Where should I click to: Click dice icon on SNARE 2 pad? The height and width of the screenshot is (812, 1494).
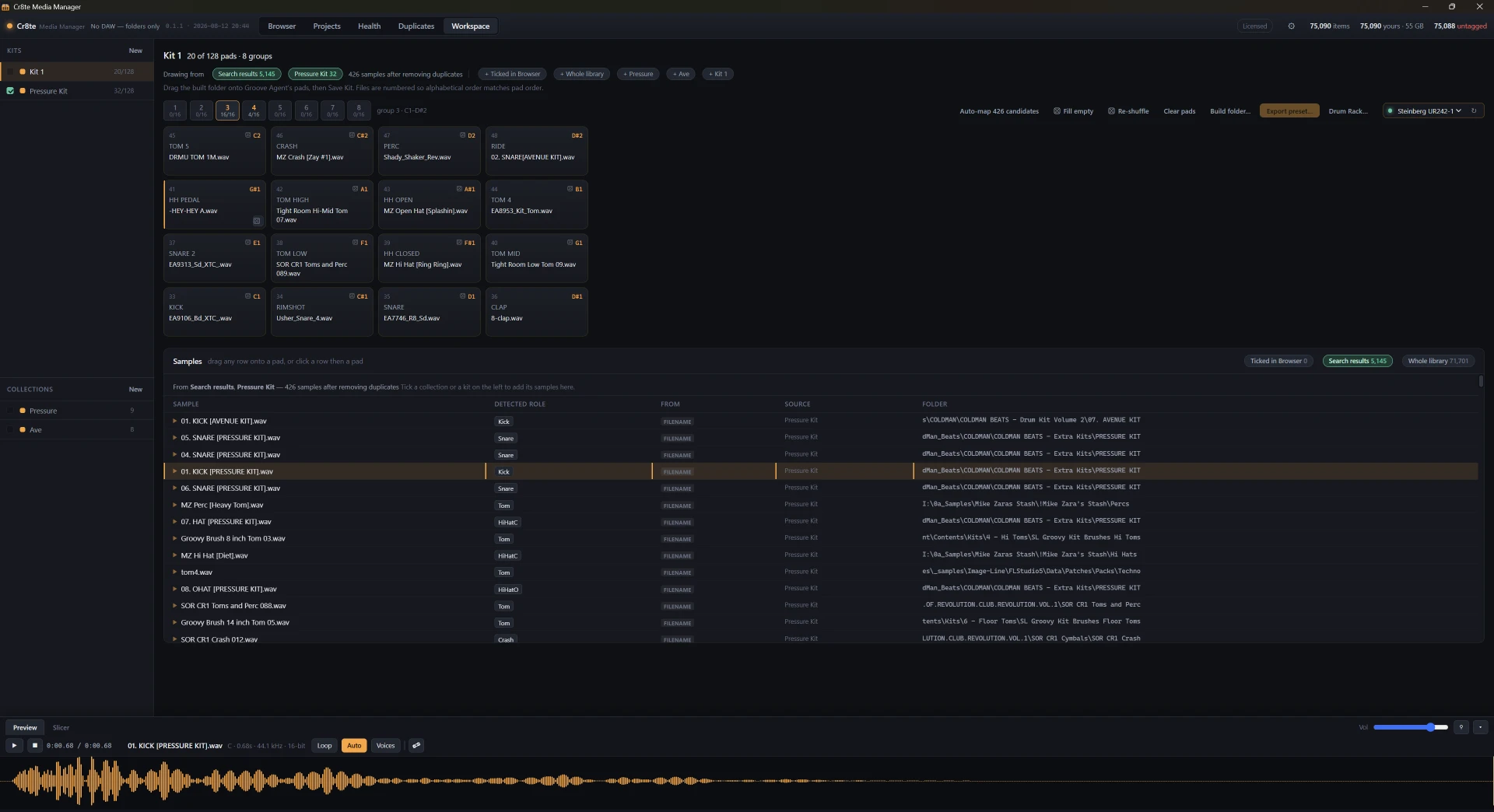pos(248,243)
